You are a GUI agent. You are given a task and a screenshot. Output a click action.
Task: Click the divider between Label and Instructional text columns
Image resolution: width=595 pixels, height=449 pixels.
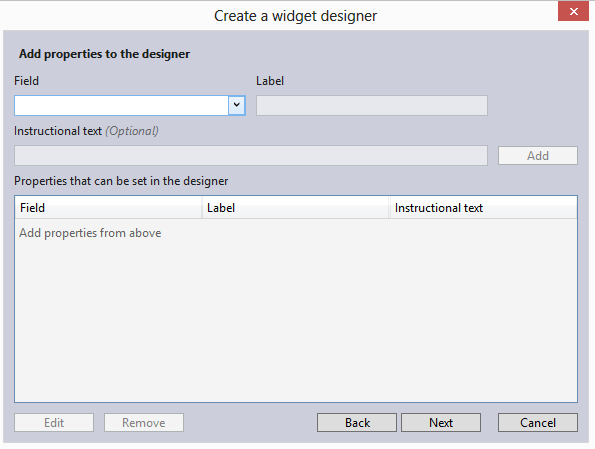click(390, 208)
